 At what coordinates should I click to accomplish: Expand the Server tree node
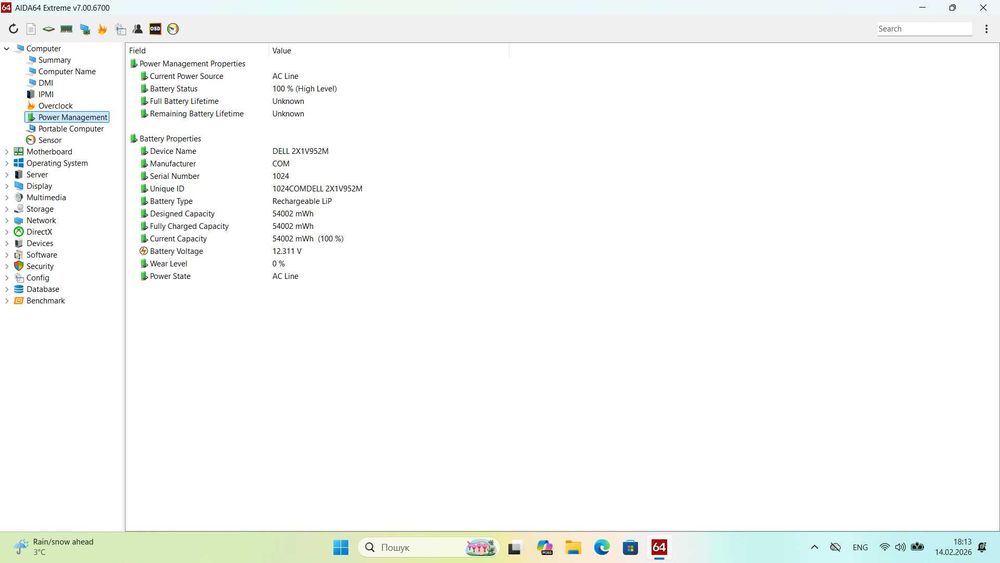(6, 175)
